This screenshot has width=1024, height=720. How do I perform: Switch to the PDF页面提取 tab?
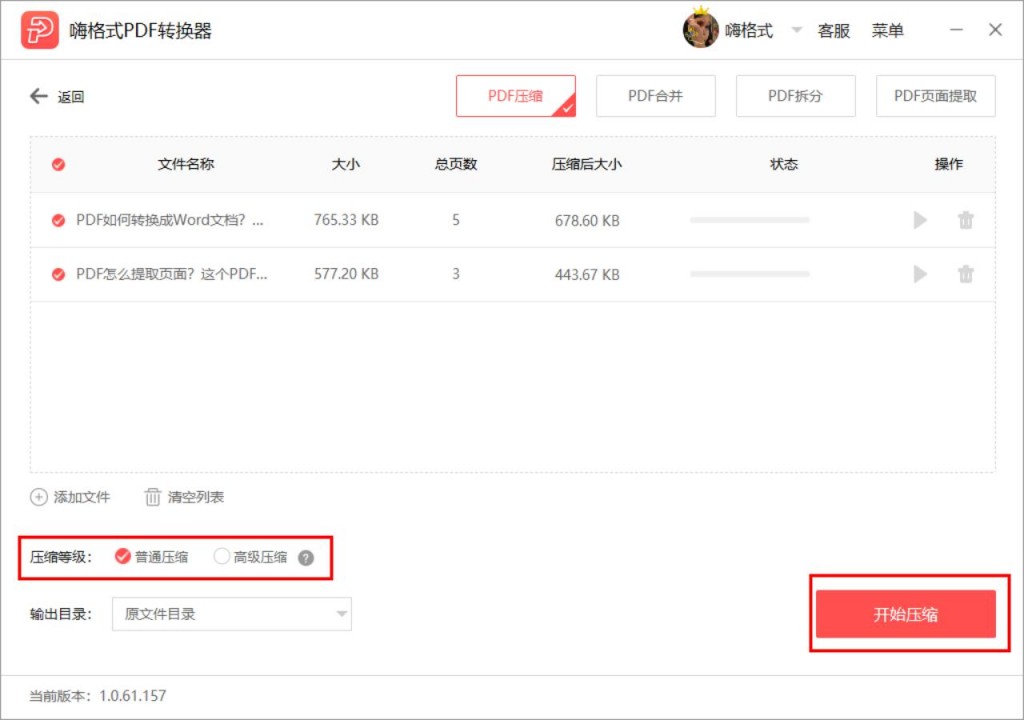point(936,96)
